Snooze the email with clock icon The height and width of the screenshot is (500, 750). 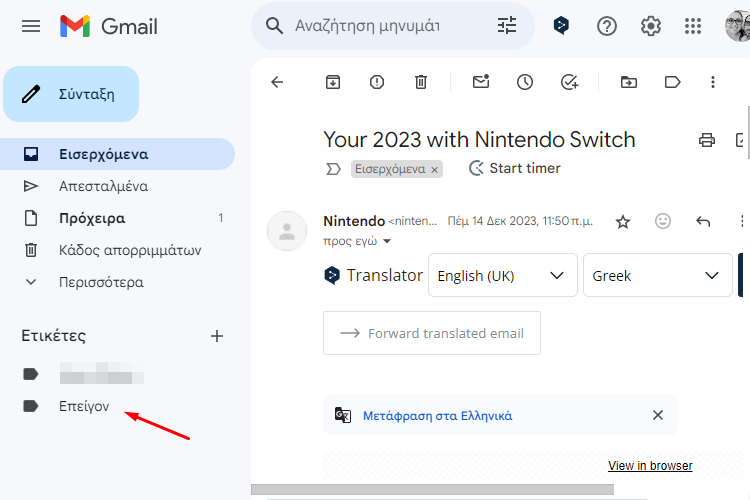[x=525, y=82]
